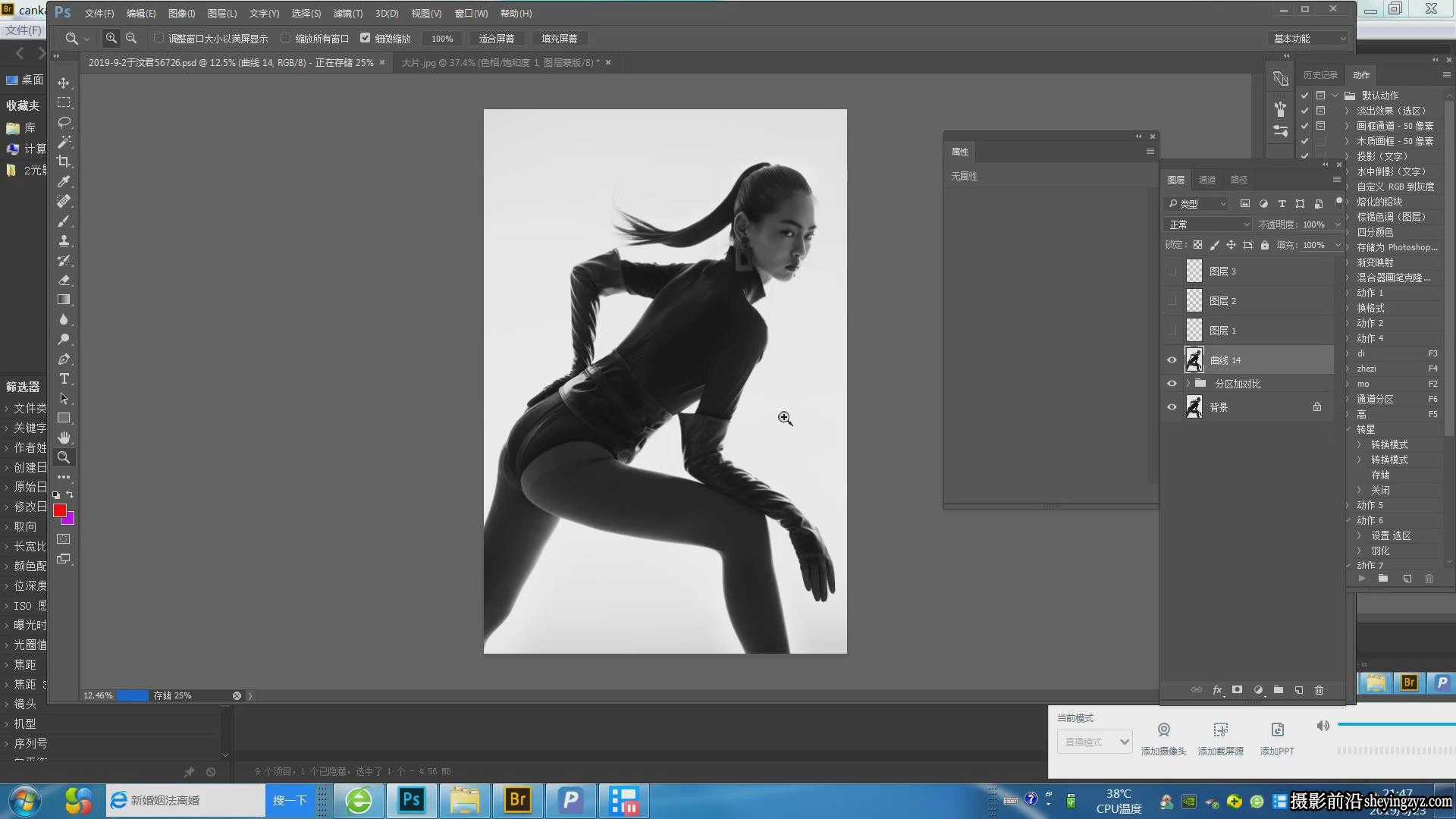Image resolution: width=1456 pixels, height=819 pixels.
Task: Click the magenta background color swatch
Action: [x=70, y=521]
